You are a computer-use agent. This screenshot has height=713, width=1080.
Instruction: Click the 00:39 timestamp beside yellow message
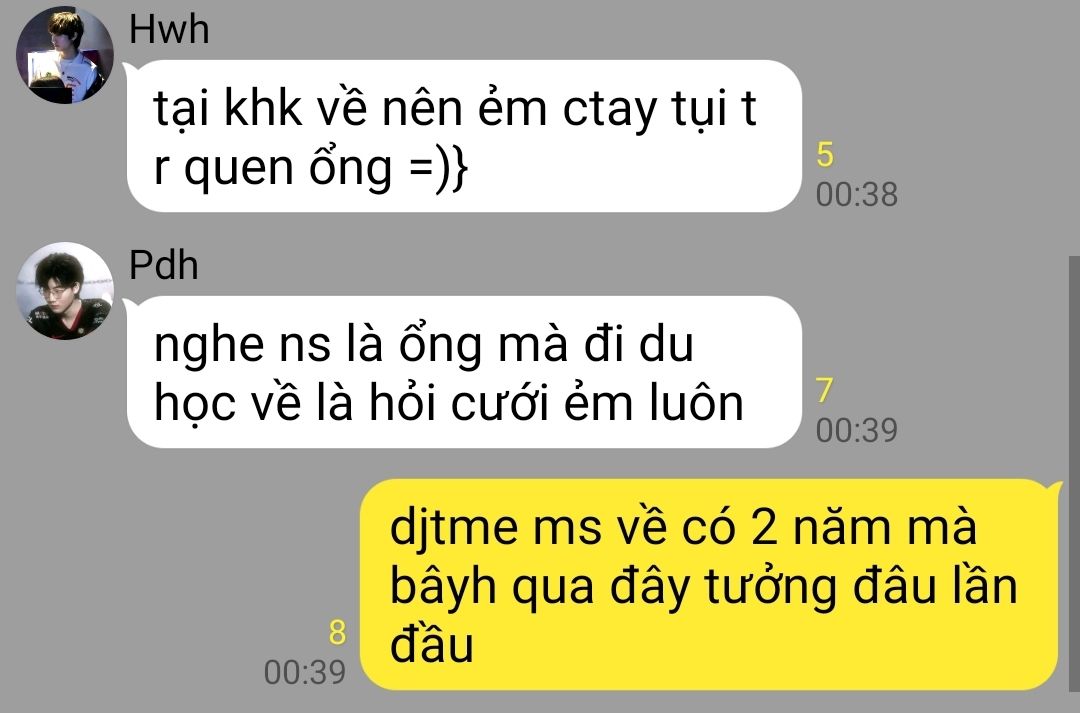[x=304, y=672]
